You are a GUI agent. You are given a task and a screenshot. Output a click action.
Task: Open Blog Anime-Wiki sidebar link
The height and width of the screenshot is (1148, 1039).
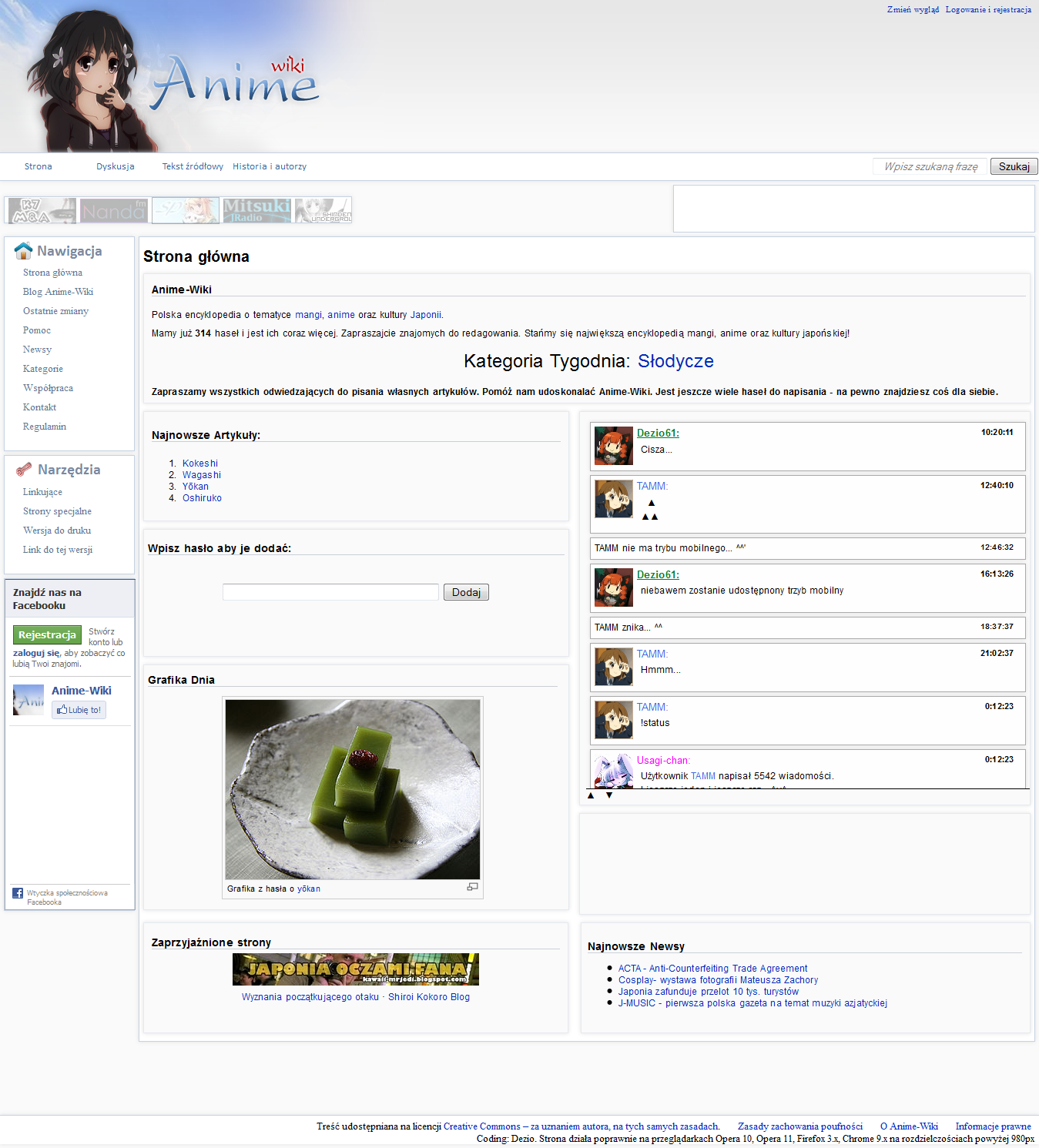coord(58,292)
